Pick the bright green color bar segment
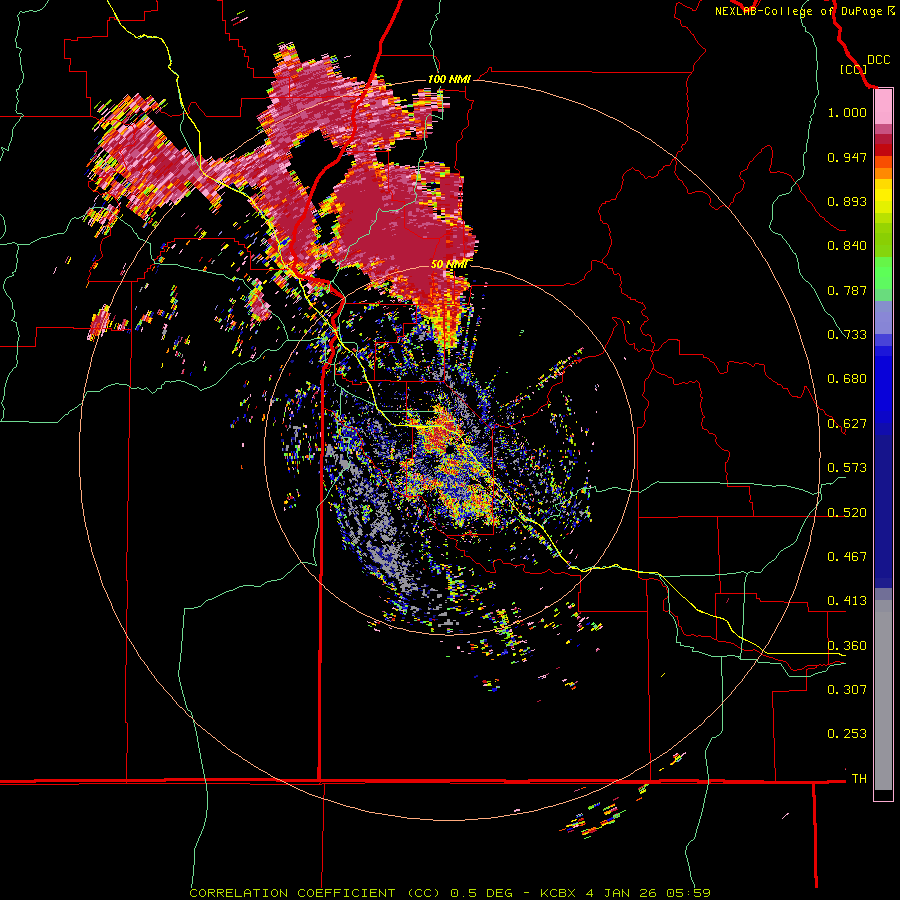 click(883, 273)
